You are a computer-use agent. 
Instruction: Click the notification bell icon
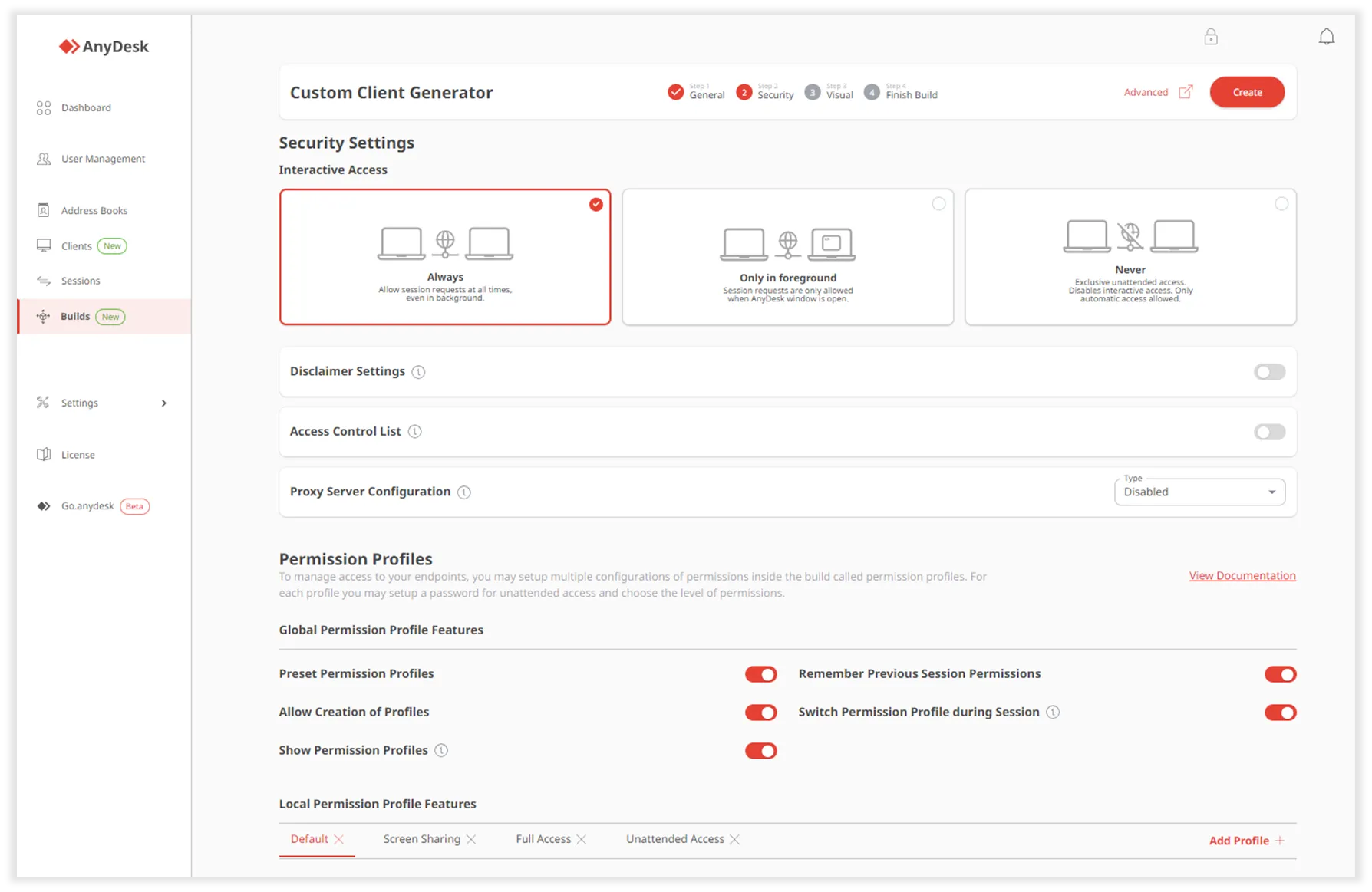pyautogui.click(x=1326, y=37)
